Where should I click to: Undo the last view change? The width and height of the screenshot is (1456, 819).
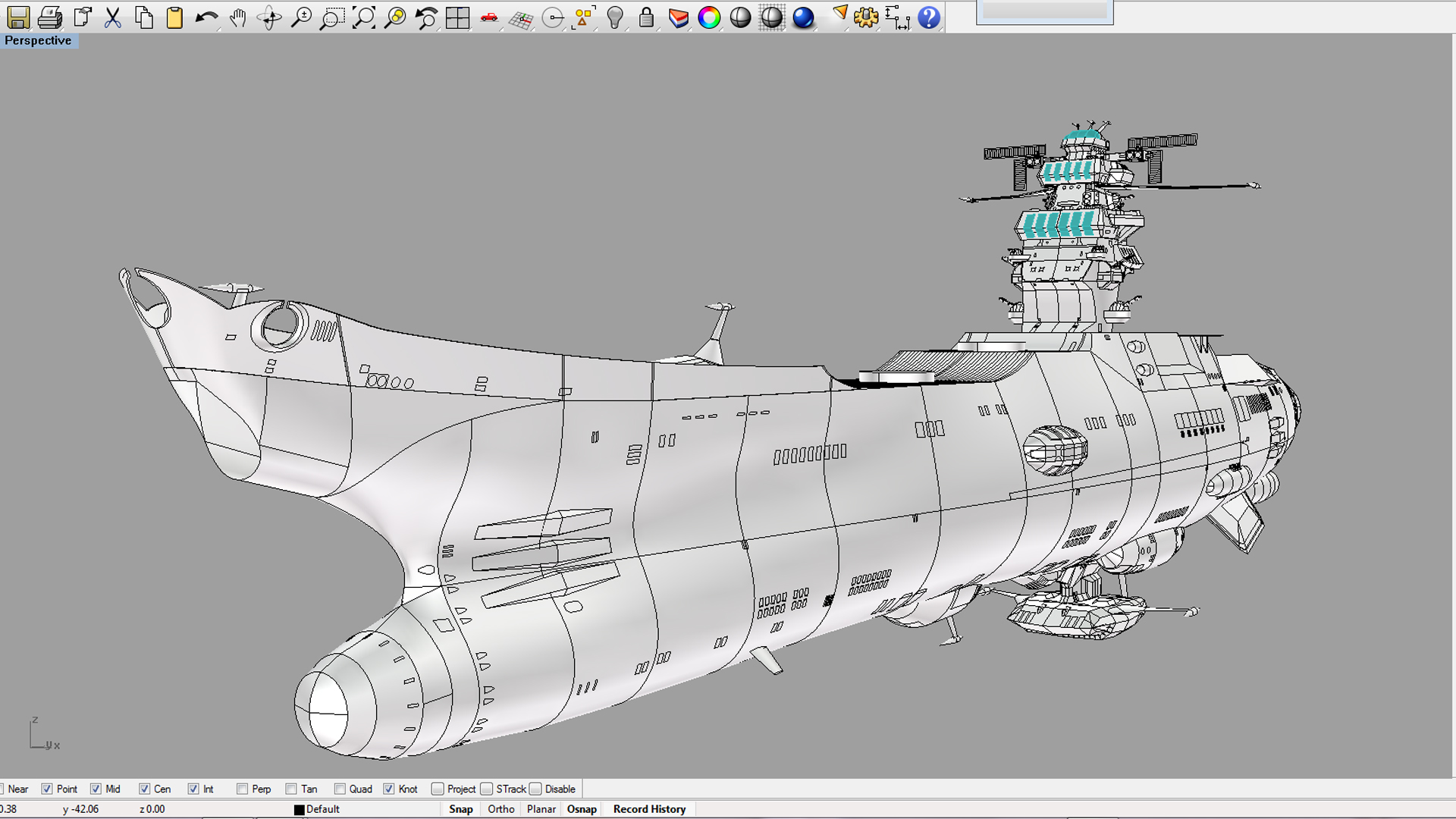click(427, 17)
